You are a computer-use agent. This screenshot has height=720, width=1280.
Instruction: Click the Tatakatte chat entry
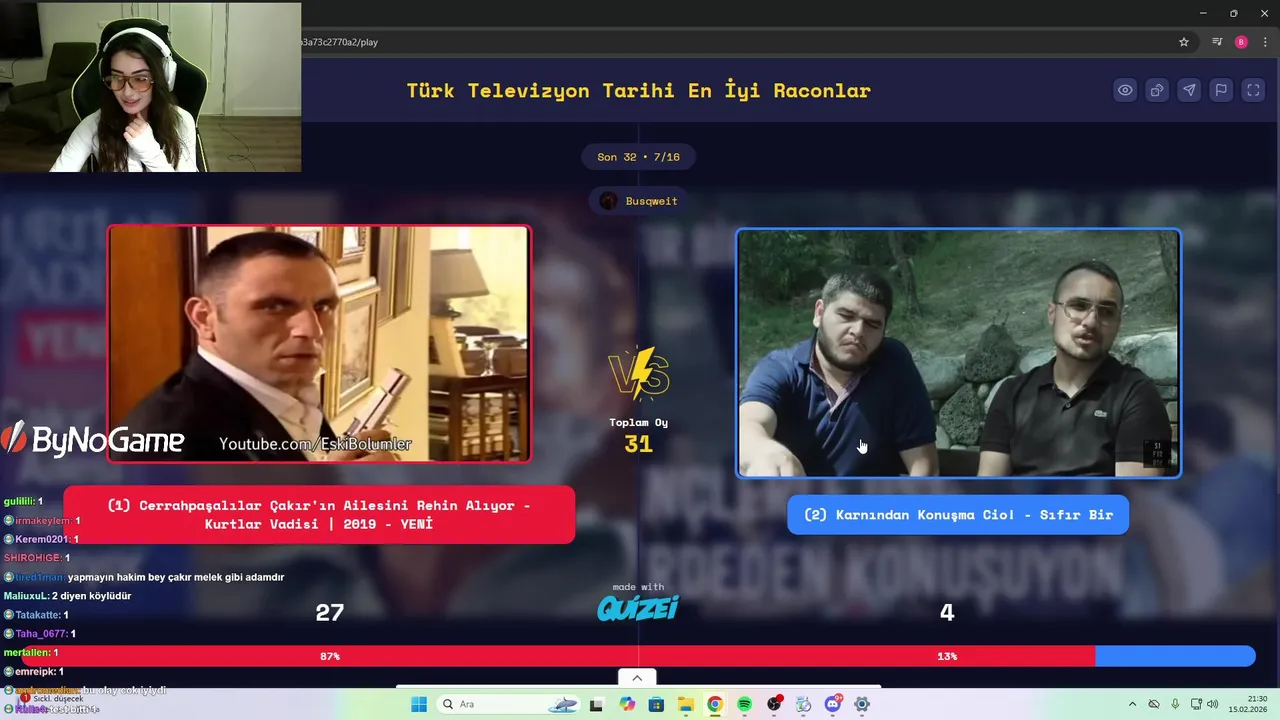click(36, 615)
